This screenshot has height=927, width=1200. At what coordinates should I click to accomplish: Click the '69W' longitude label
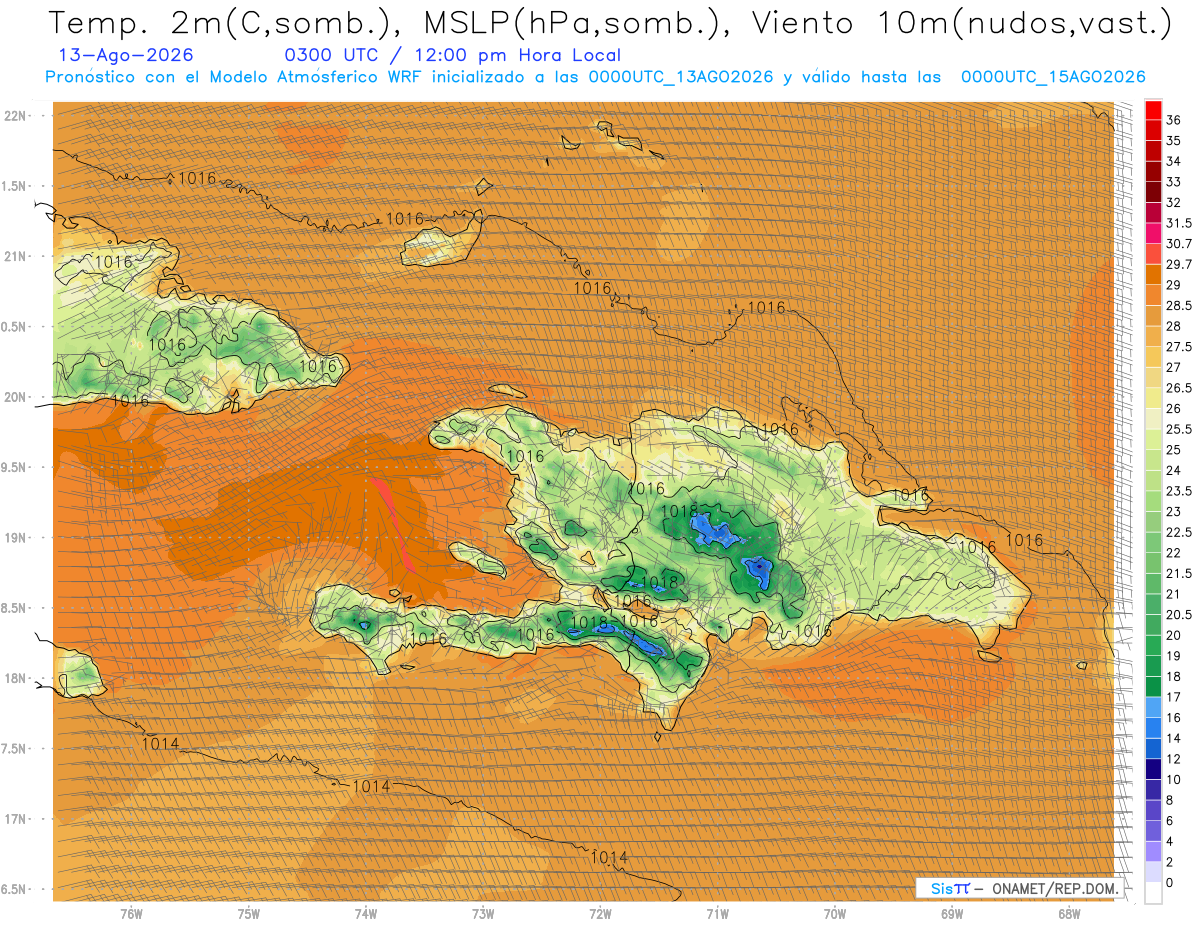click(x=952, y=914)
